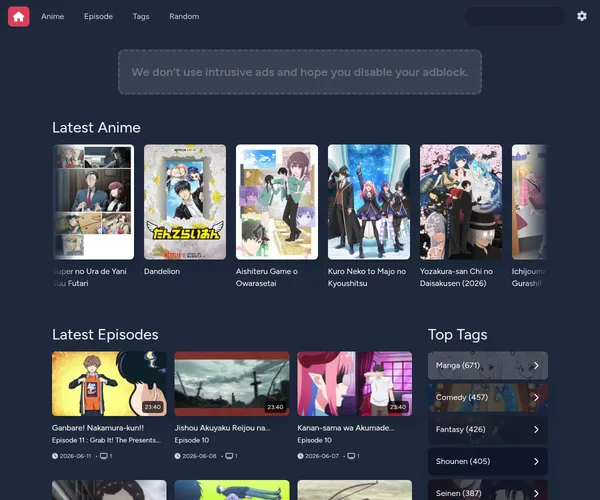Click the Dandelion title text
The width and height of the screenshot is (600, 500).
click(x=162, y=271)
